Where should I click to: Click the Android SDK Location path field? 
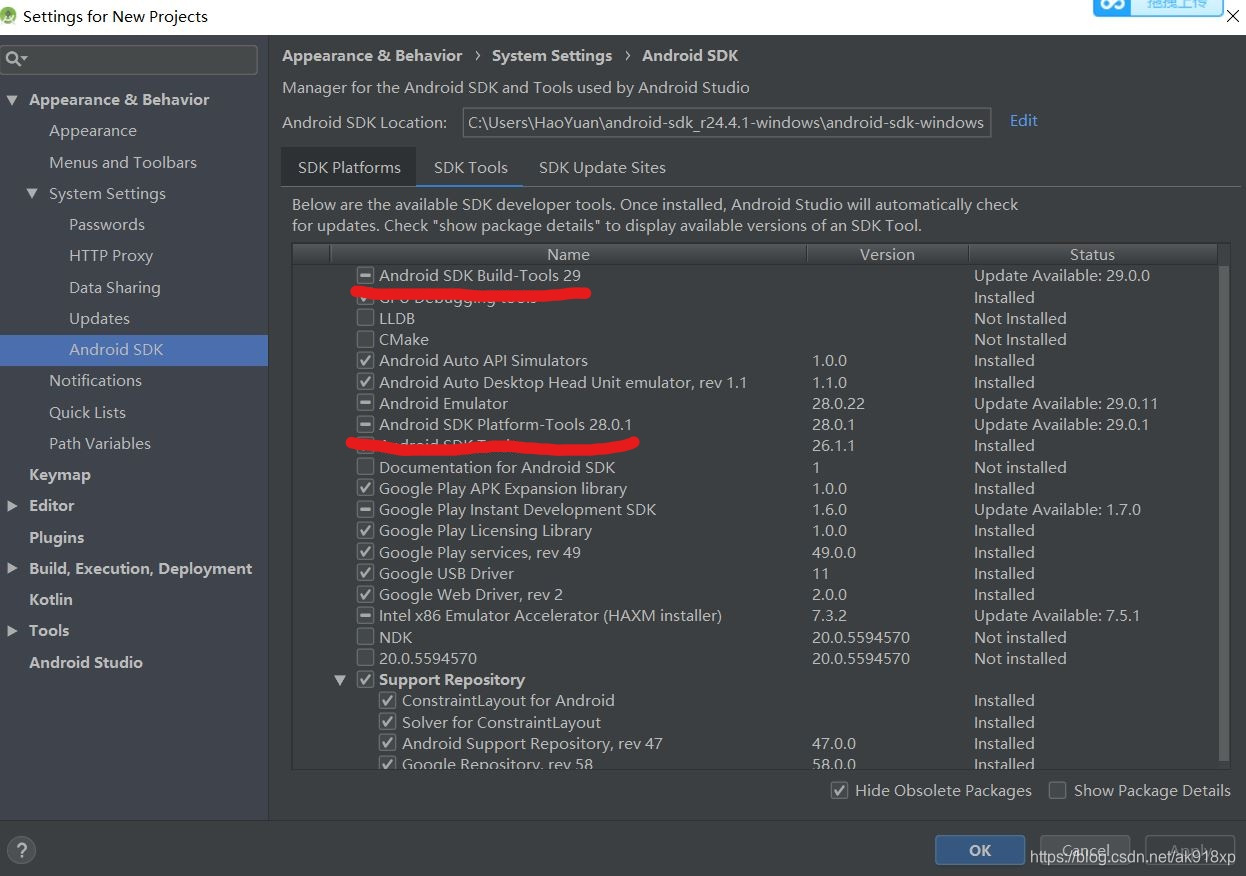[x=727, y=123]
